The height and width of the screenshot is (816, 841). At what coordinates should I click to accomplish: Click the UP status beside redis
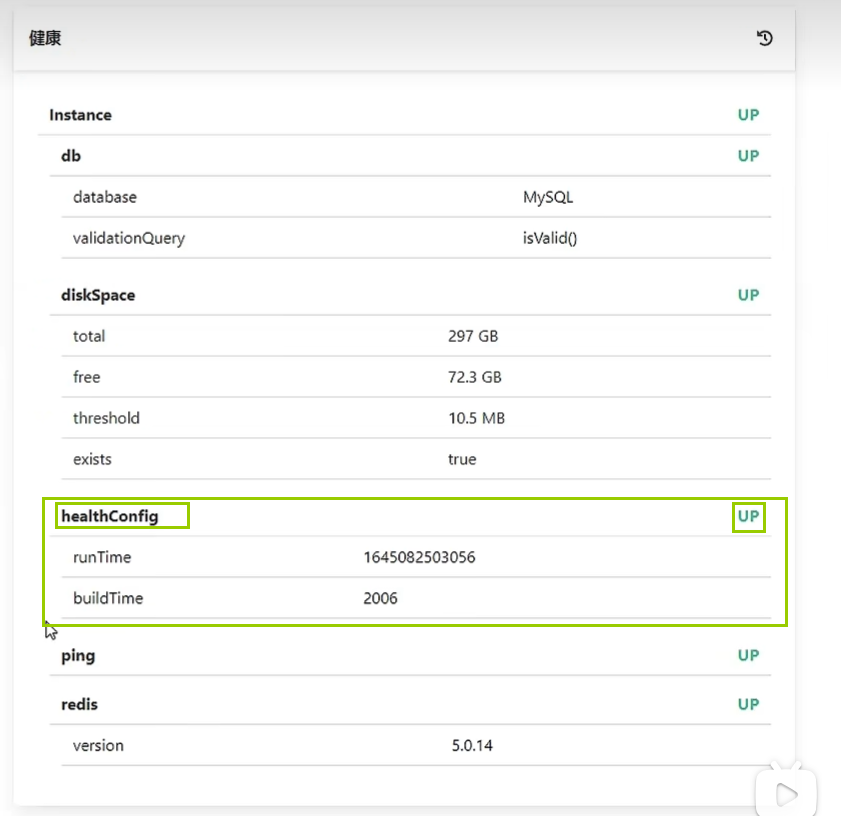tap(748, 704)
